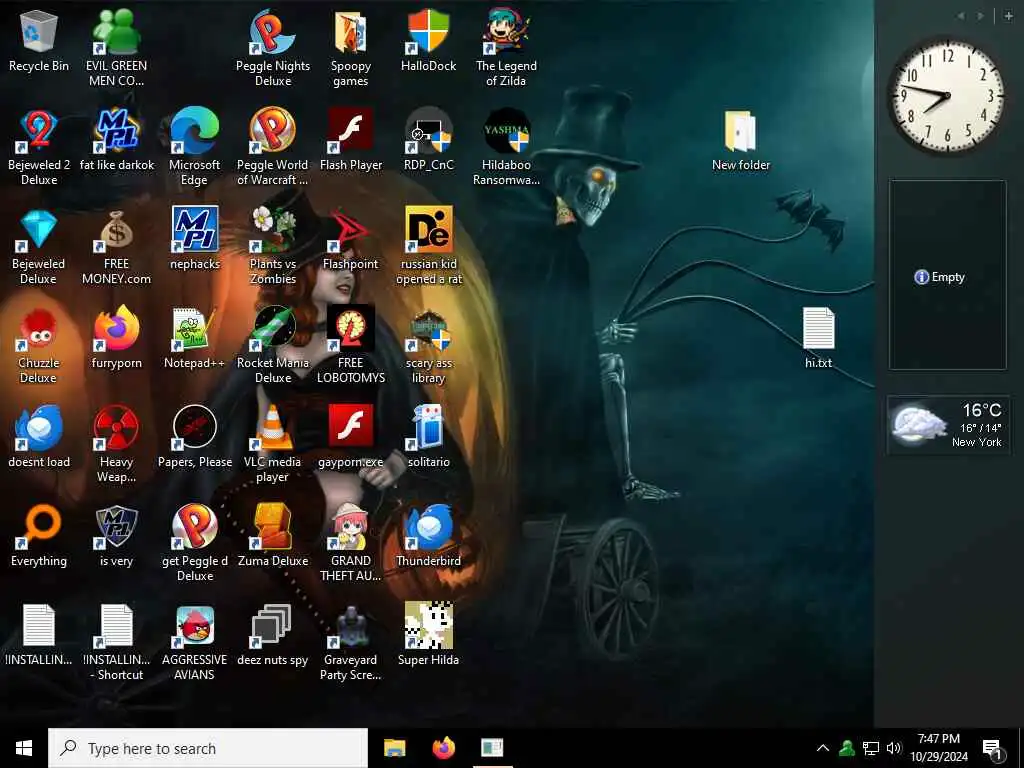Switch to the running taskbar app
This screenshot has width=1024, height=768.
[x=492, y=748]
